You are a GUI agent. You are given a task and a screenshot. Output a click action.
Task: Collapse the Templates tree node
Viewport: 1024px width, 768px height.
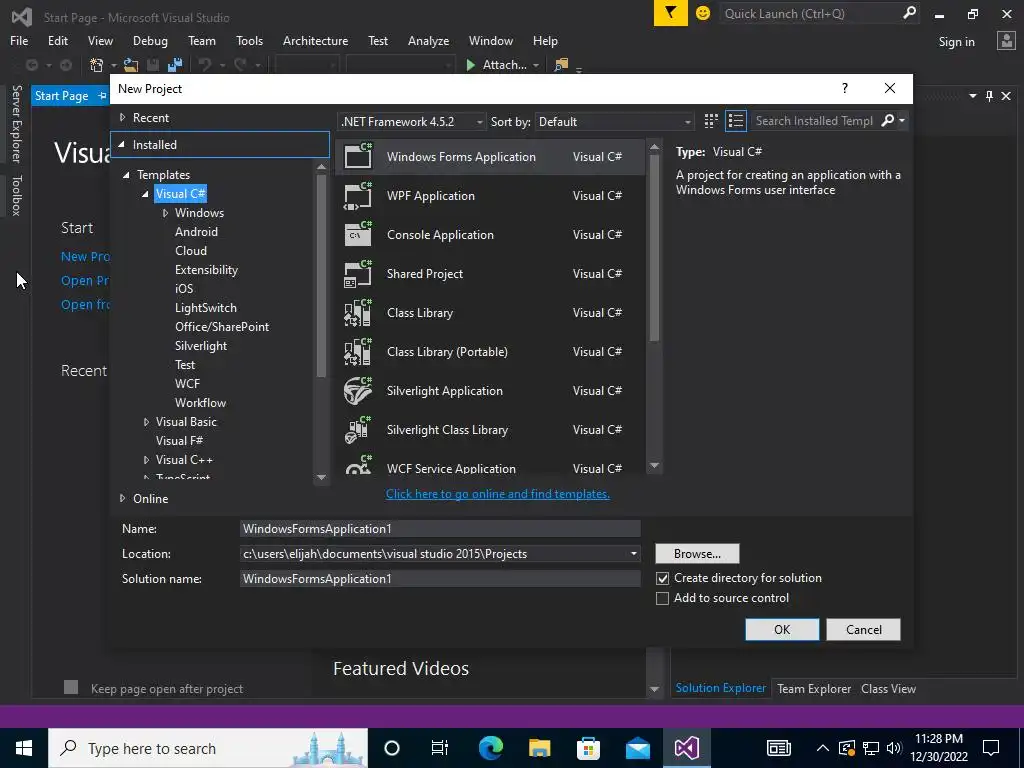click(x=127, y=175)
